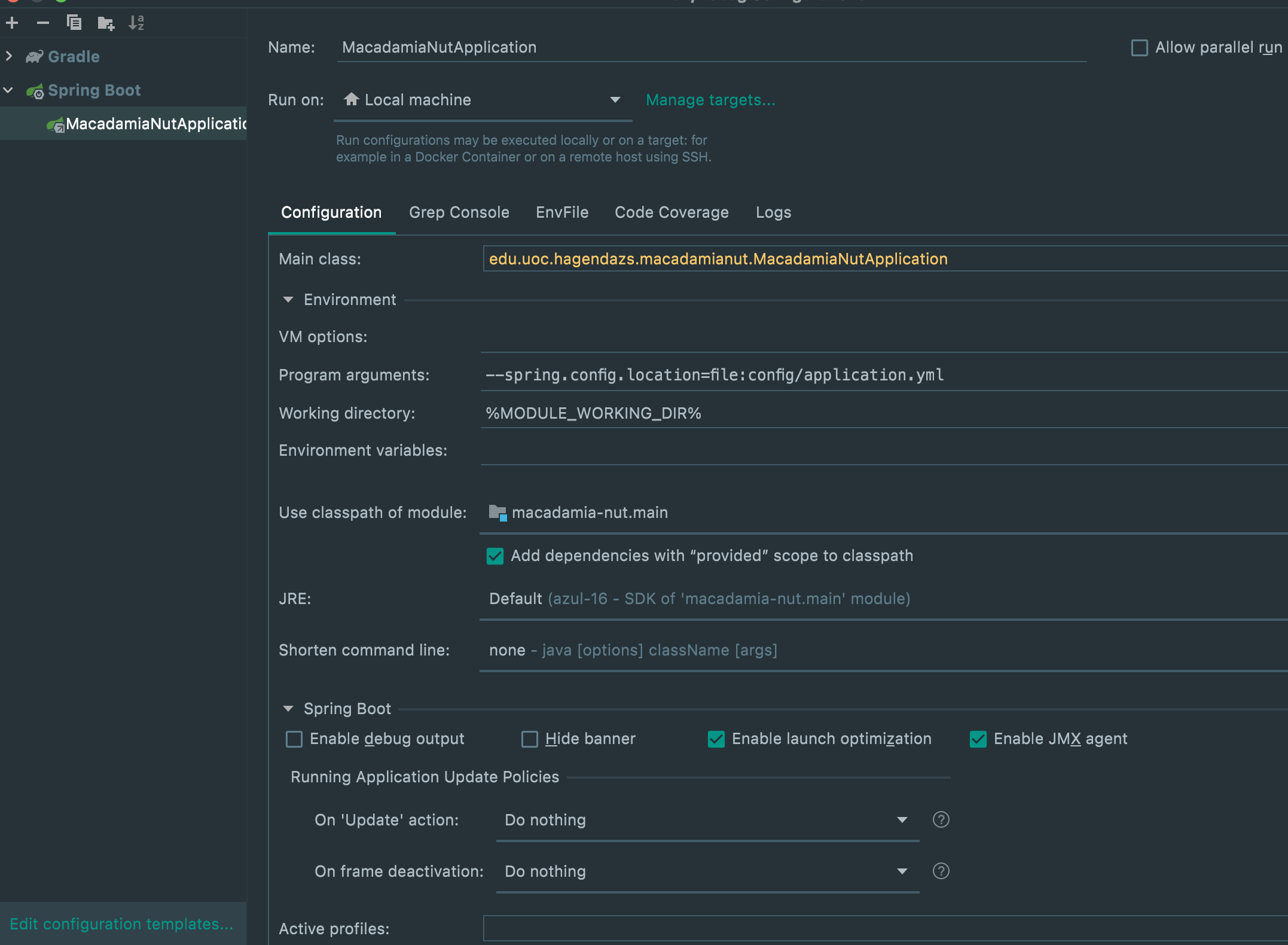
Task: Click Manage targets link
Action: coord(710,99)
